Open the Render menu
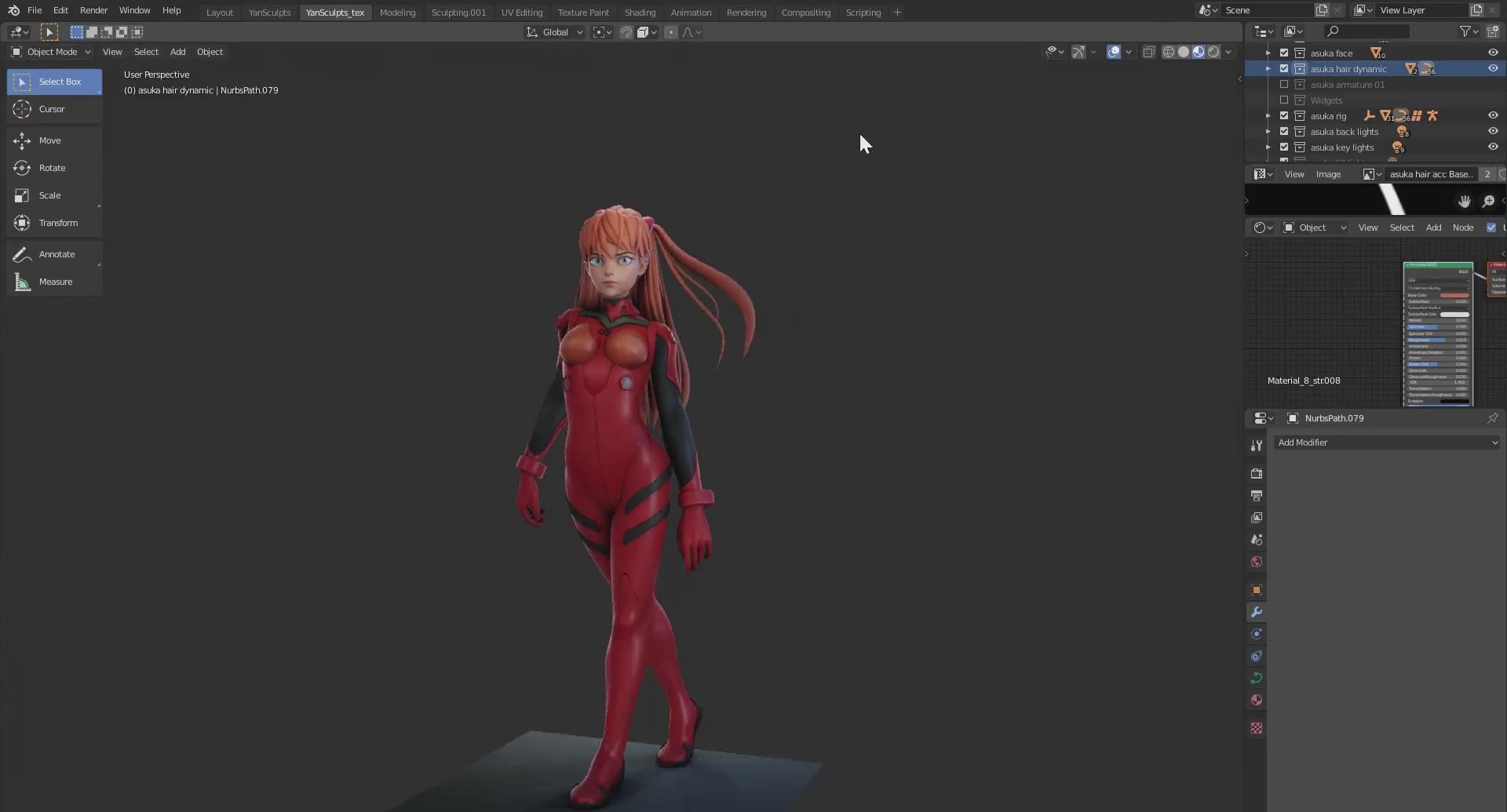 pos(93,10)
